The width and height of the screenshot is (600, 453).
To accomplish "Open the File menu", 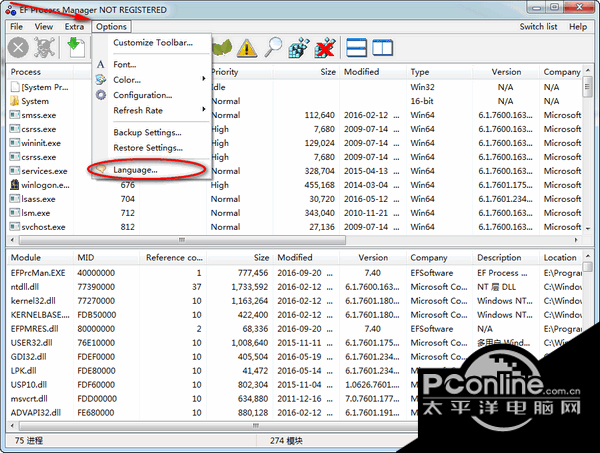I will [16, 26].
